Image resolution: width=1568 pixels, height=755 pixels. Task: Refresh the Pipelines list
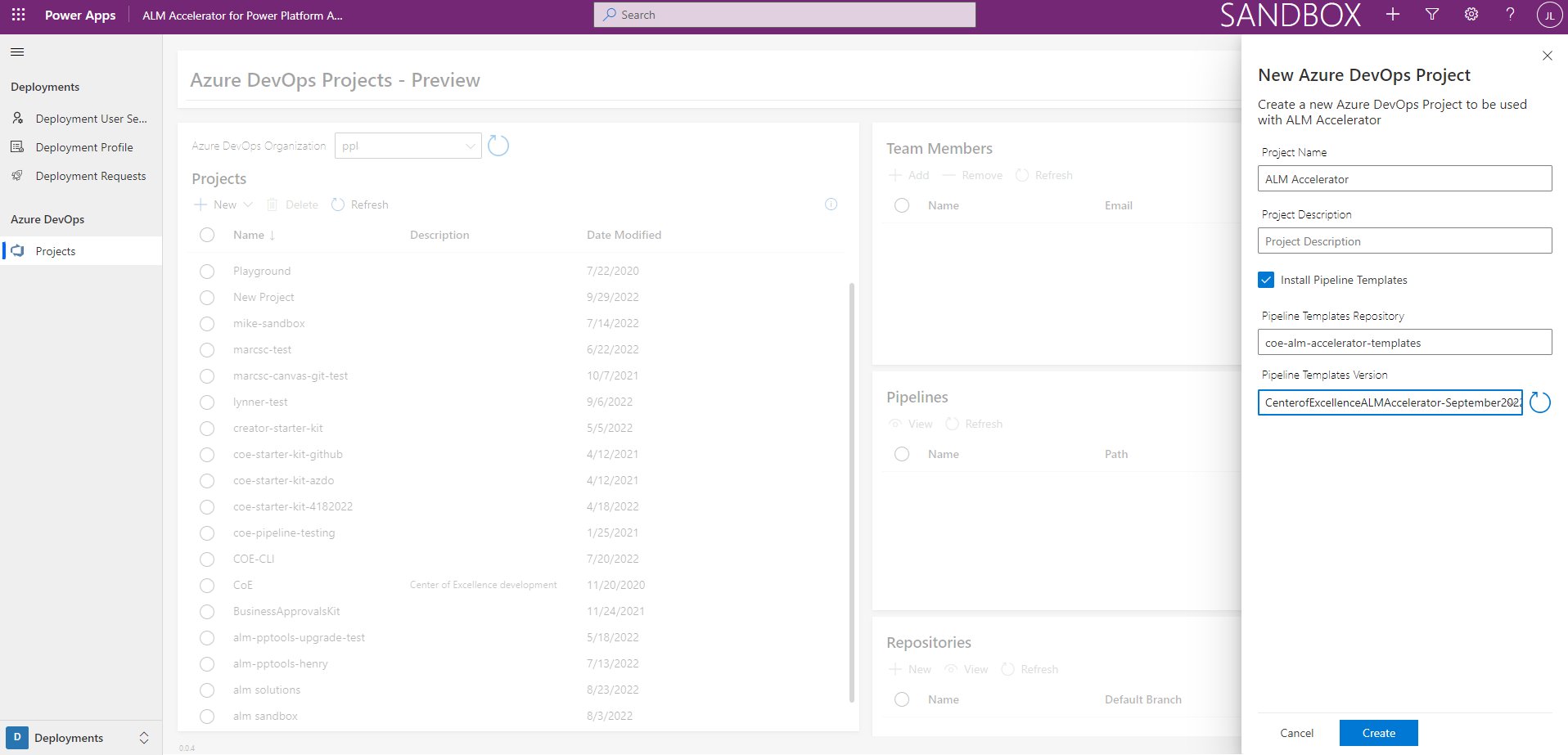click(974, 424)
